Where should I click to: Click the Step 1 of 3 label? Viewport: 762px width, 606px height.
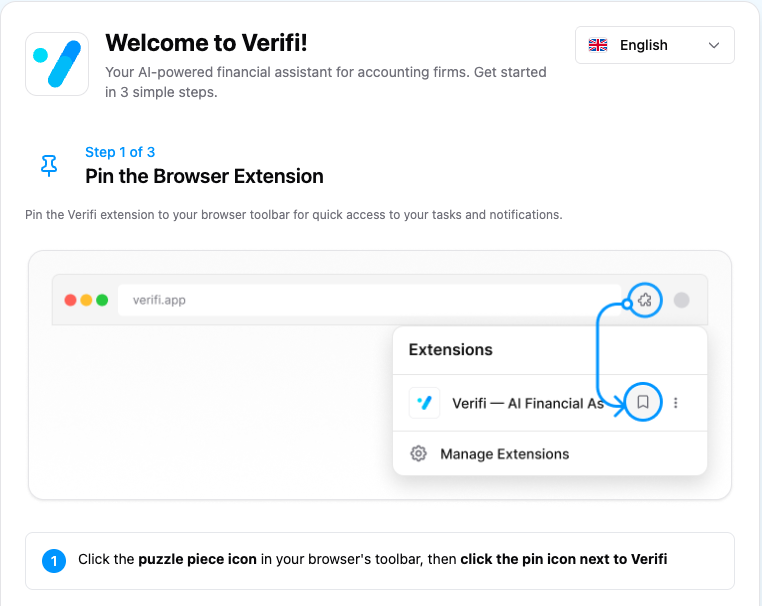coord(120,152)
